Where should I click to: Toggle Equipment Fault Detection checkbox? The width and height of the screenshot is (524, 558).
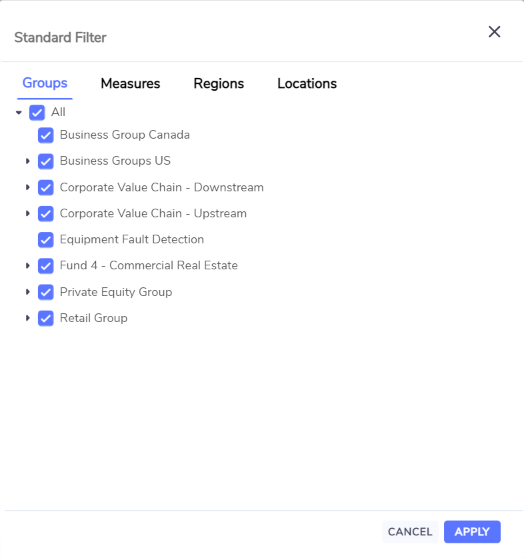pos(46,239)
